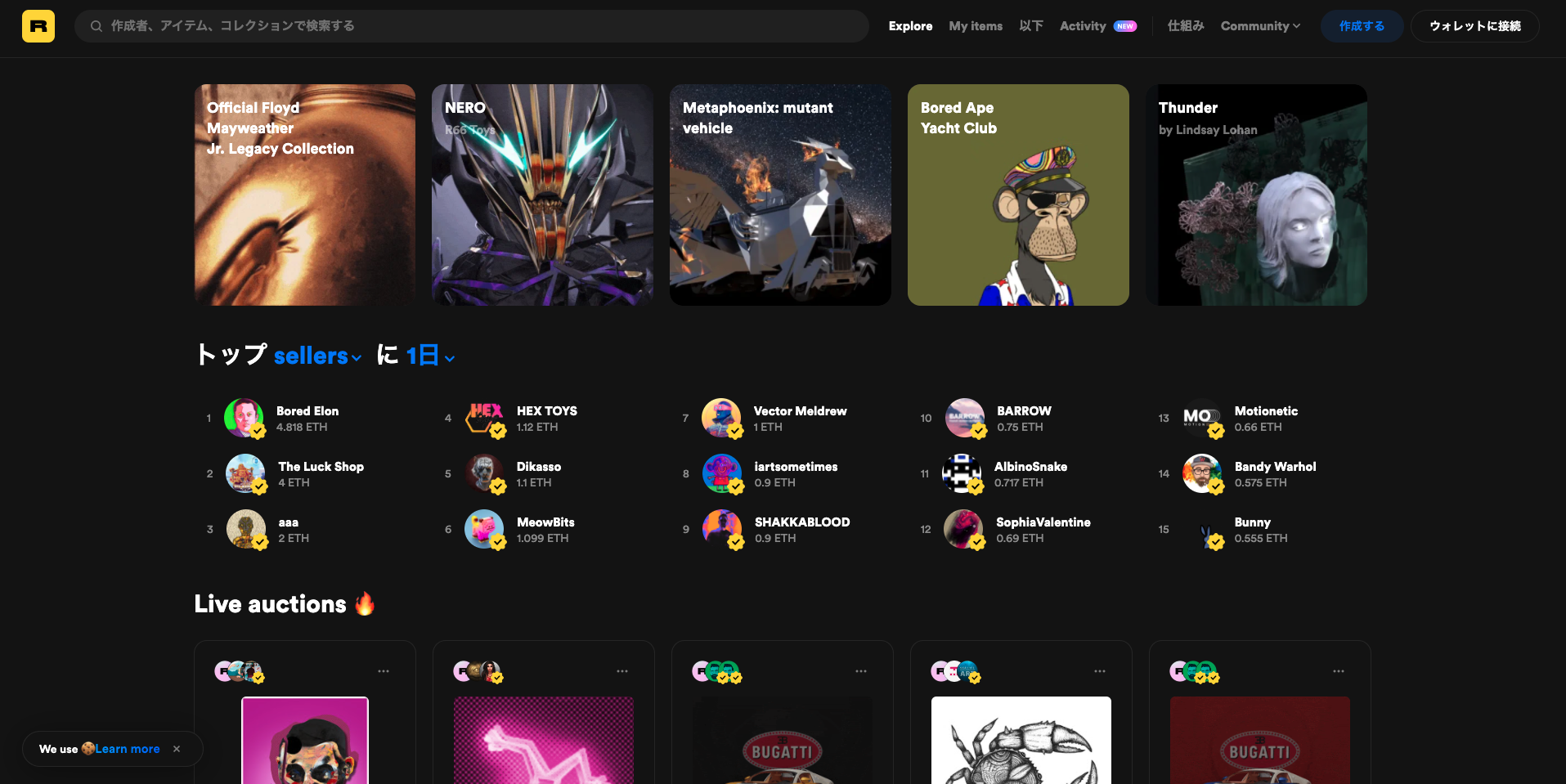The width and height of the screenshot is (1566, 784).
Task: Click the 作成する create button
Action: (1362, 26)
